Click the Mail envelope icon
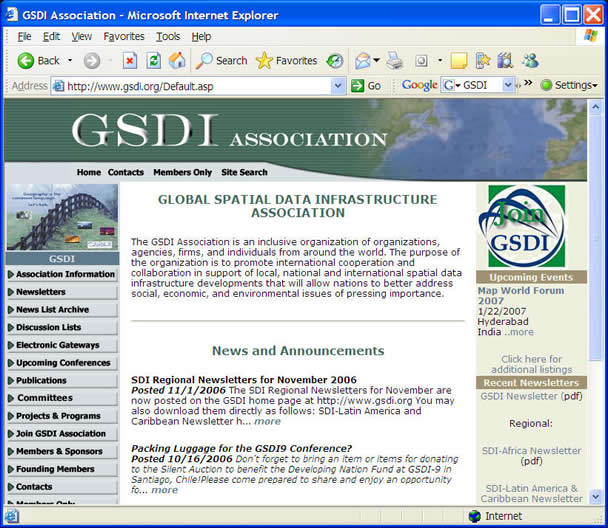 point(363,61)
